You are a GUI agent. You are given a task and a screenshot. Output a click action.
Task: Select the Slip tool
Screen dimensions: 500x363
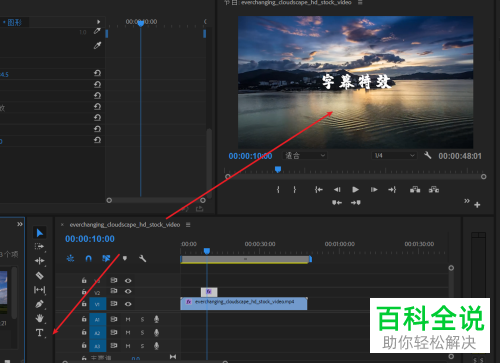[x=39, y=290]
